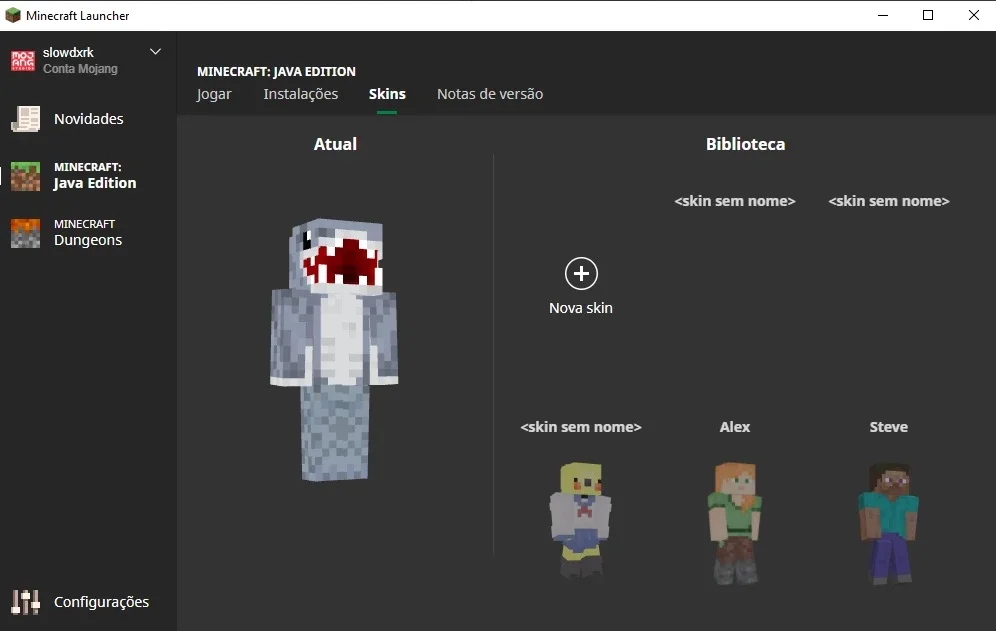
Task: Click the Biblioteca heading
Action: click(746, 144)
